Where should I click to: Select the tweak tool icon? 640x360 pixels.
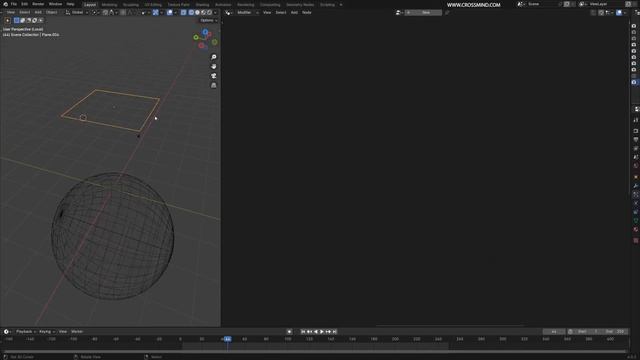(x=7, y=20)
